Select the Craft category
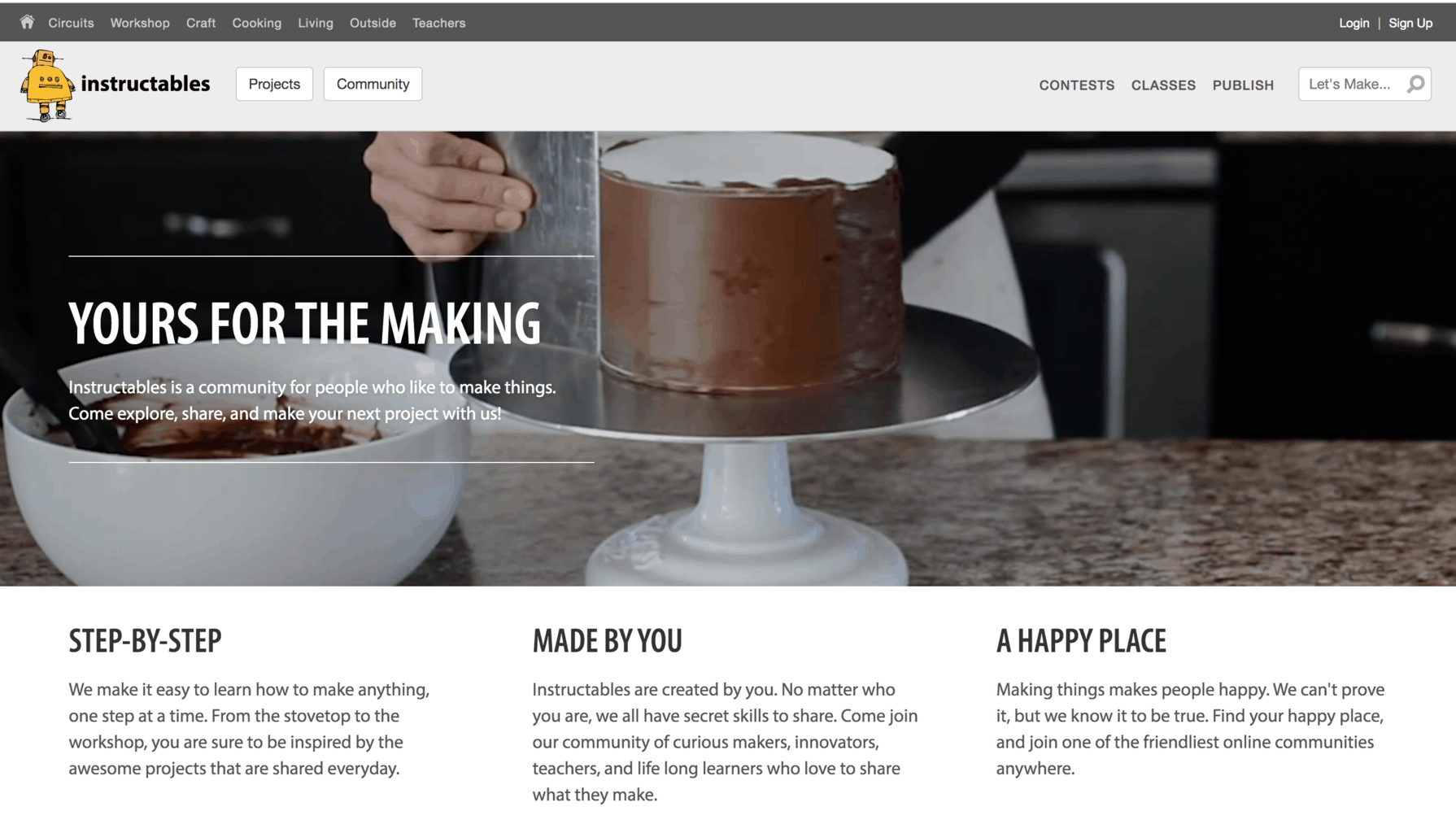1456x833 pixels. (201, 23)
